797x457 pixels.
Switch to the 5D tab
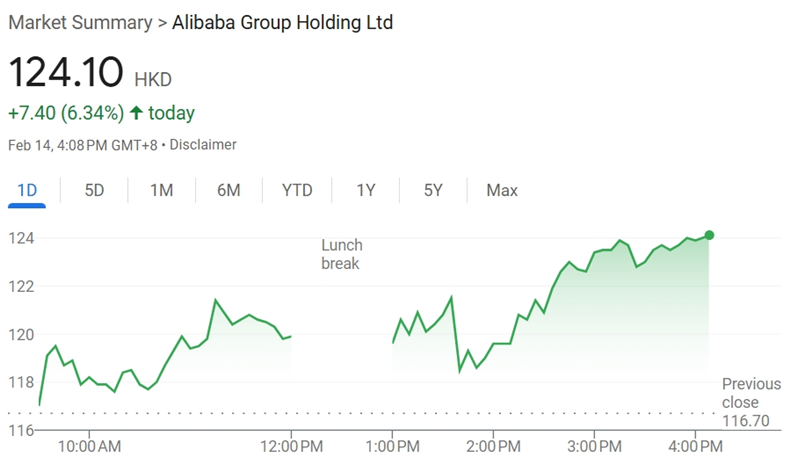pyautogui.click(x=94, y=191)
